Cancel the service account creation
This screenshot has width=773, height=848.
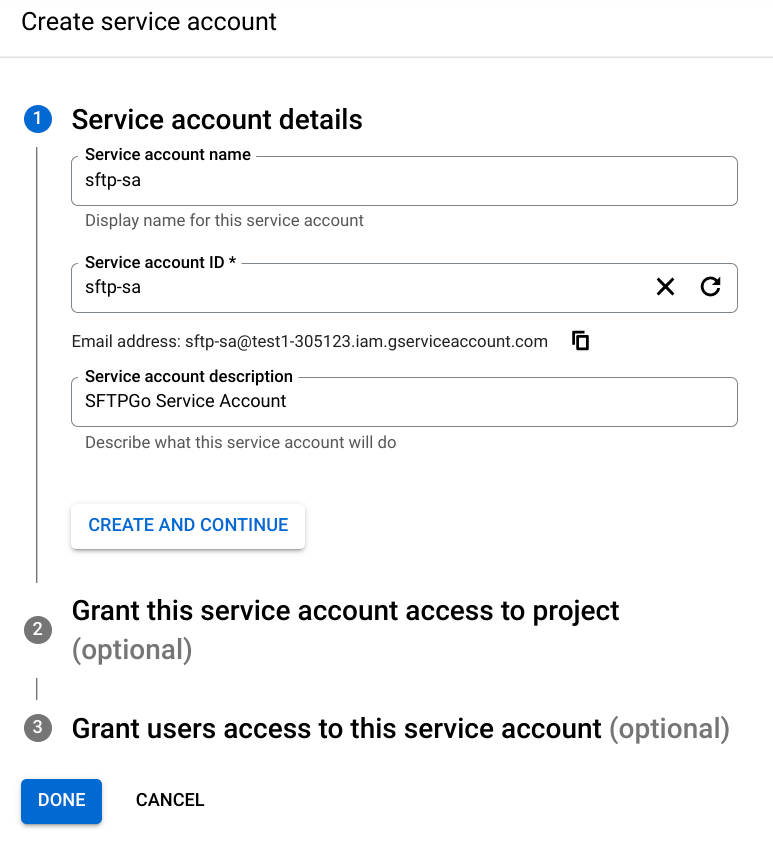tap(169, 800)
